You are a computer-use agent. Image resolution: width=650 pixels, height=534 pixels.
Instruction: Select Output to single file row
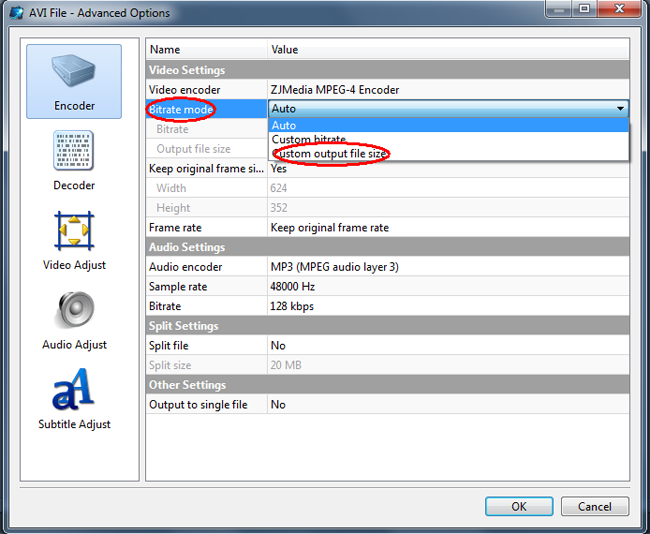coord(388,405)
